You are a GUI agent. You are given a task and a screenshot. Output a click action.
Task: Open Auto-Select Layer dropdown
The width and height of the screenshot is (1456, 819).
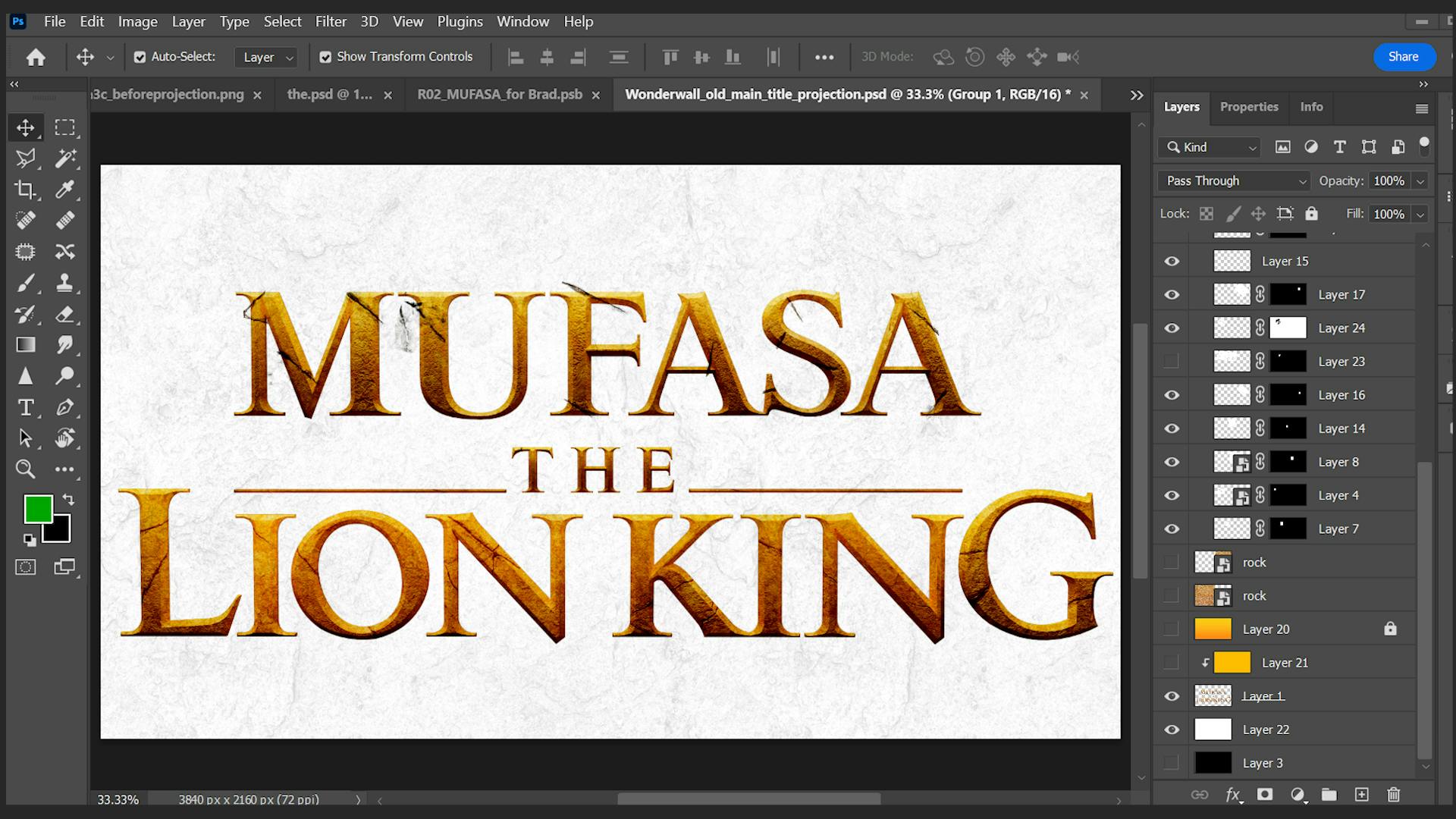pos(266,57)
